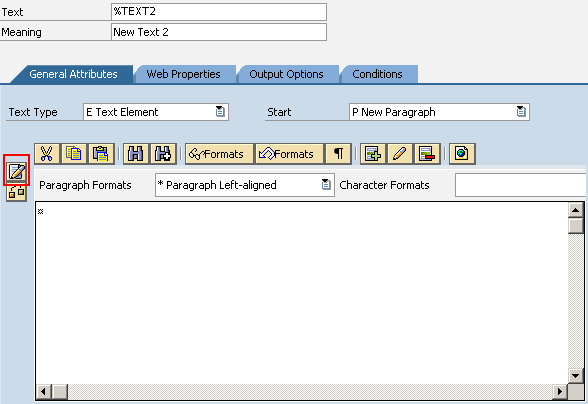Click the Paragraph Formats label
The width and height of the screenshot is (588, 404).
(85, 185)
